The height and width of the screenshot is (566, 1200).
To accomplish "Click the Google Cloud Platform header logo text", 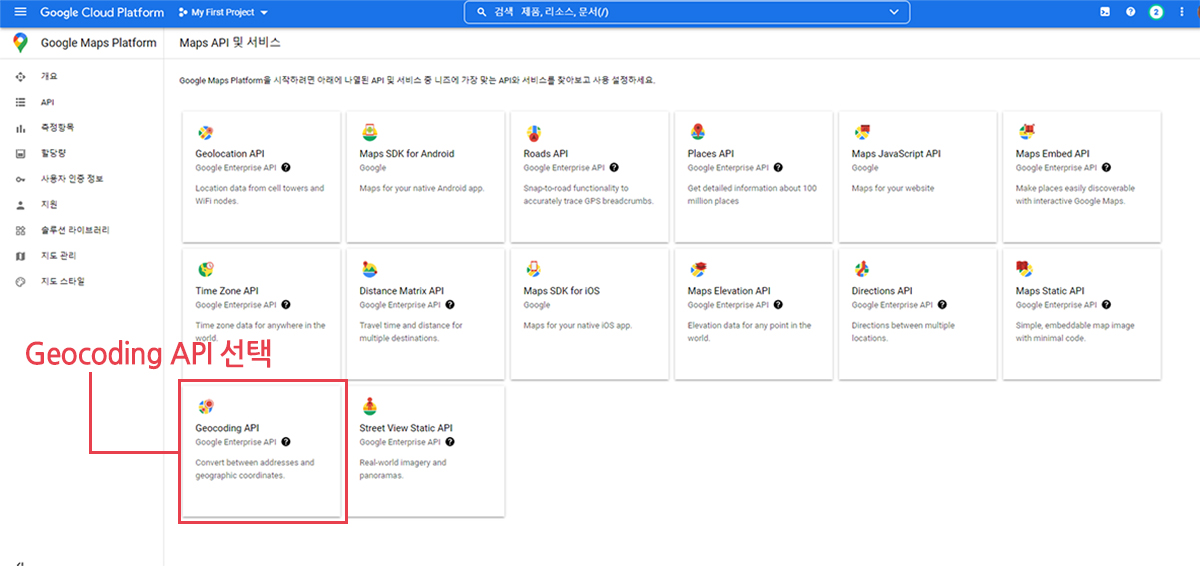I will point(102,12).
